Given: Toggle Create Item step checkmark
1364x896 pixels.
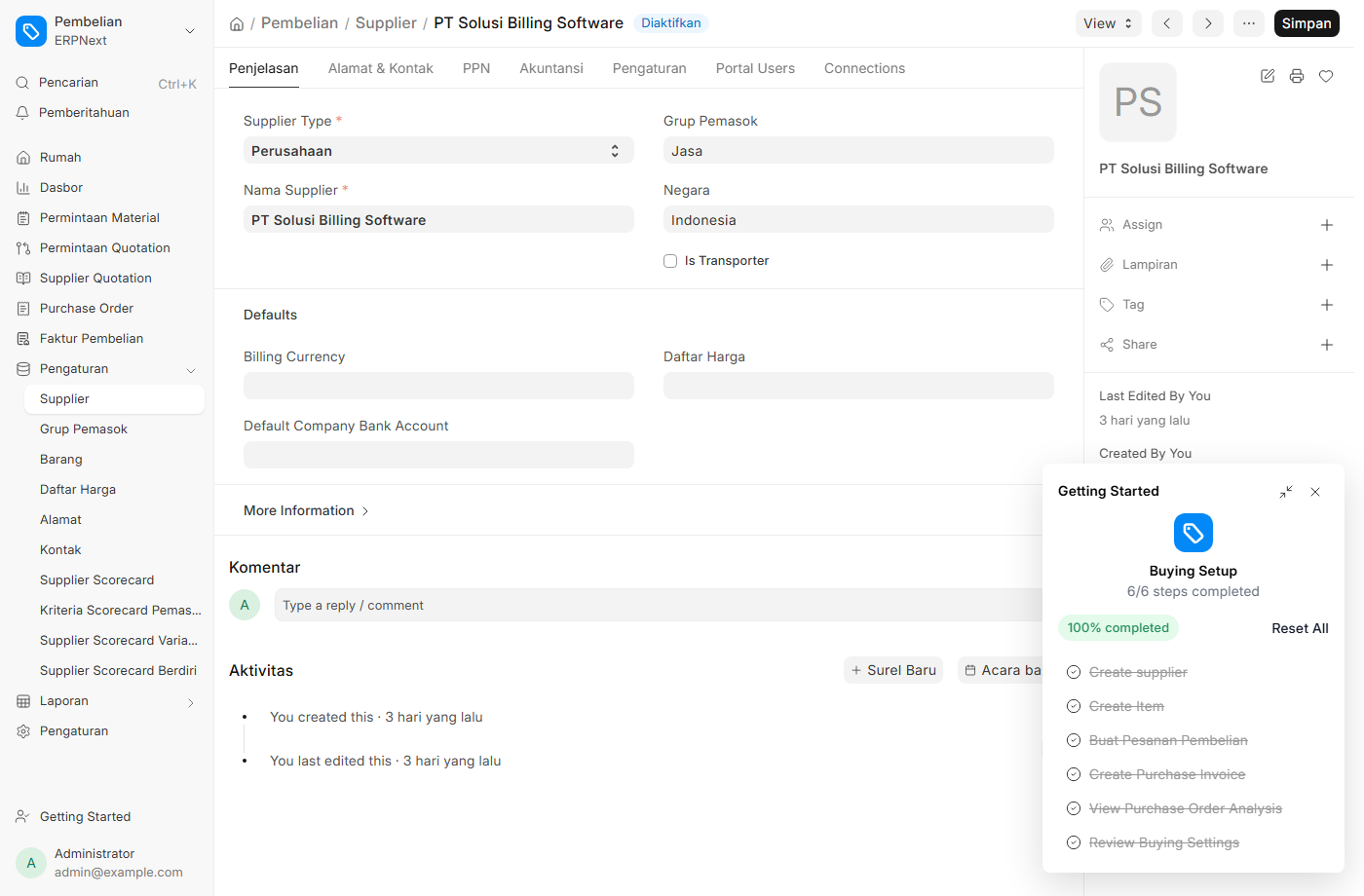Looking at the screenshot, I should pos(1074,706).
